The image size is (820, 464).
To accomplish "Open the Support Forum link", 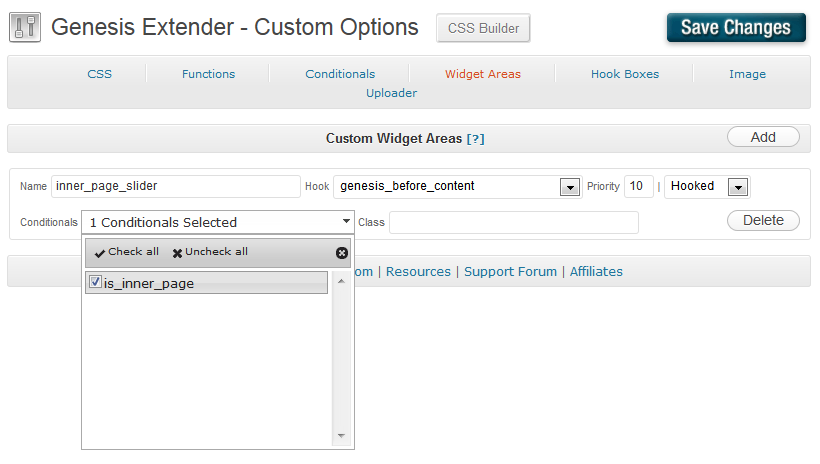I will pyautogui.click(x=510, y=271).
